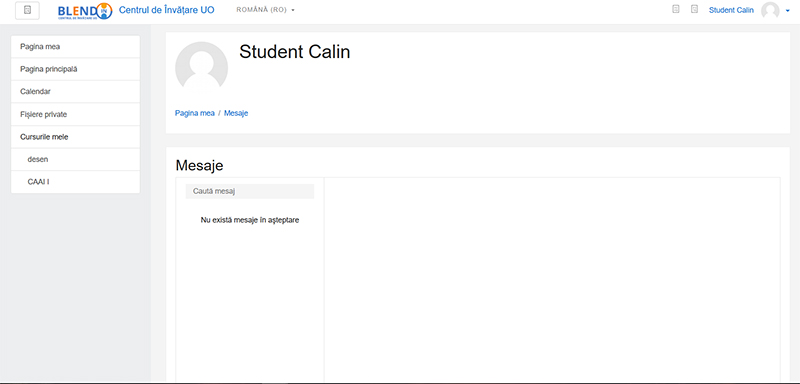Open the desen course
This screenshot has width=800, height=384.
76,159
